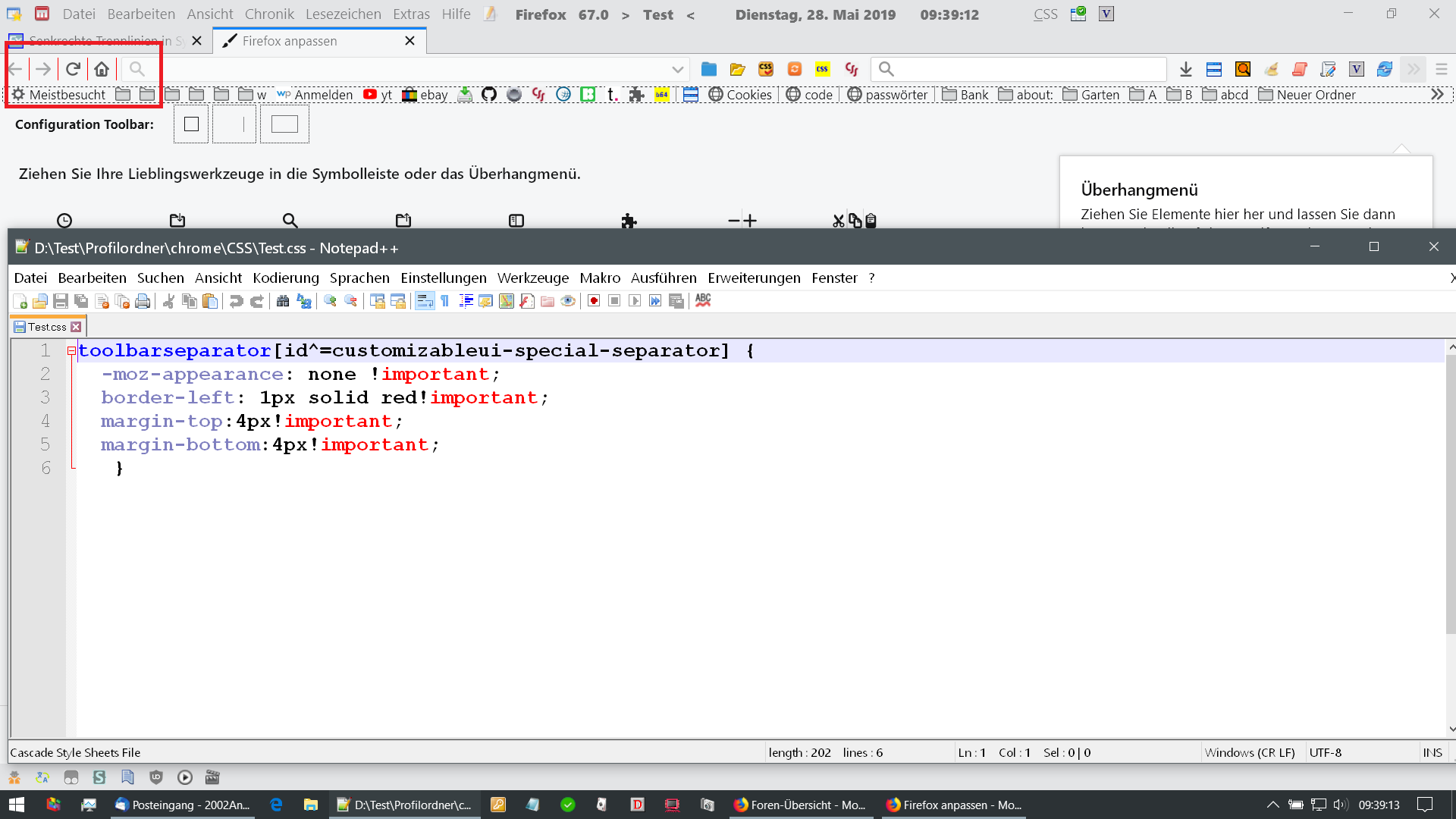This screenshot has width=1456, height=819.
Task: Open the URL bar history dropdown arrow
Action: click(x=677, y=70)
